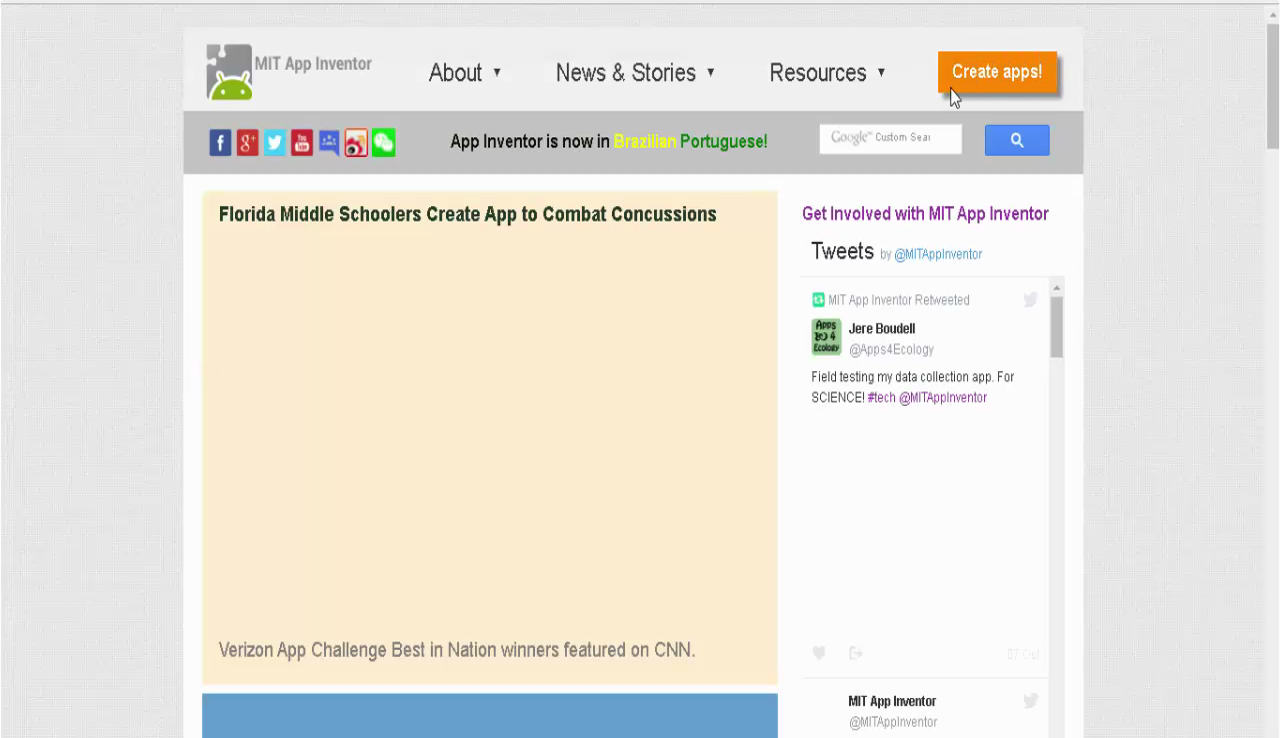Open Jere Boudell profile name
Screen dimensions: 1280x738
pyautogui.click(x=882, y=328)
